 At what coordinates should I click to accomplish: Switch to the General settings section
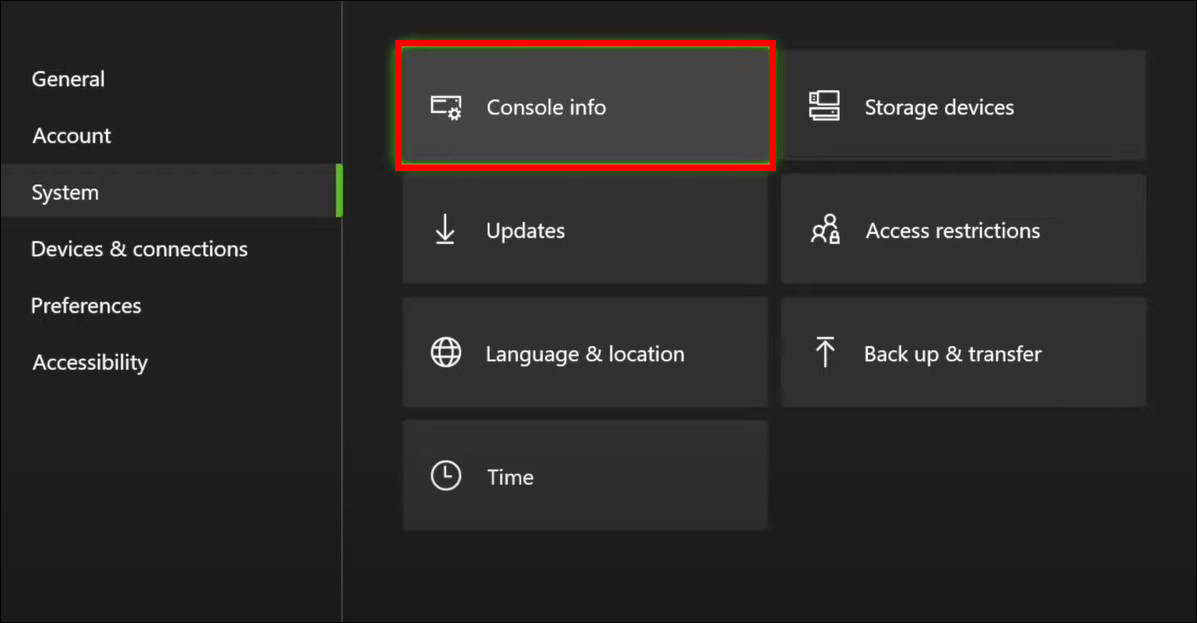[68, 79]
